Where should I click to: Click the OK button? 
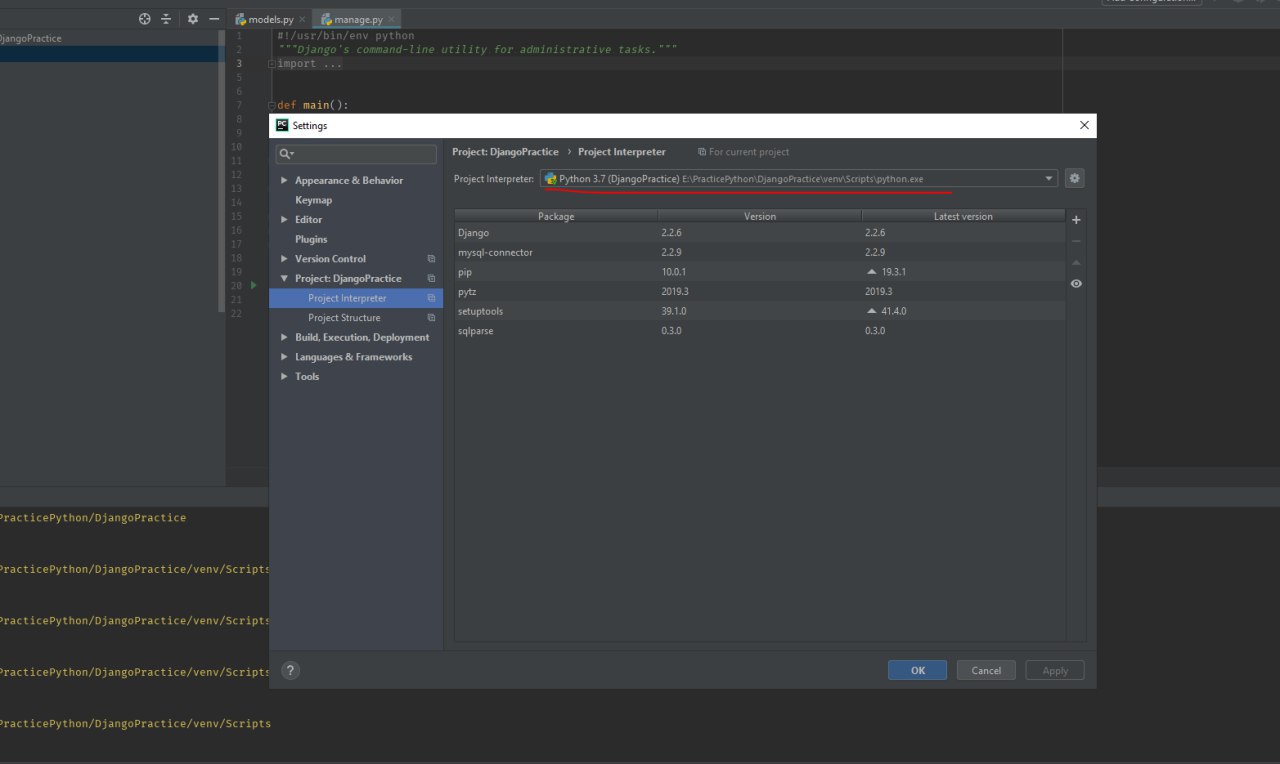coord(917,670)
